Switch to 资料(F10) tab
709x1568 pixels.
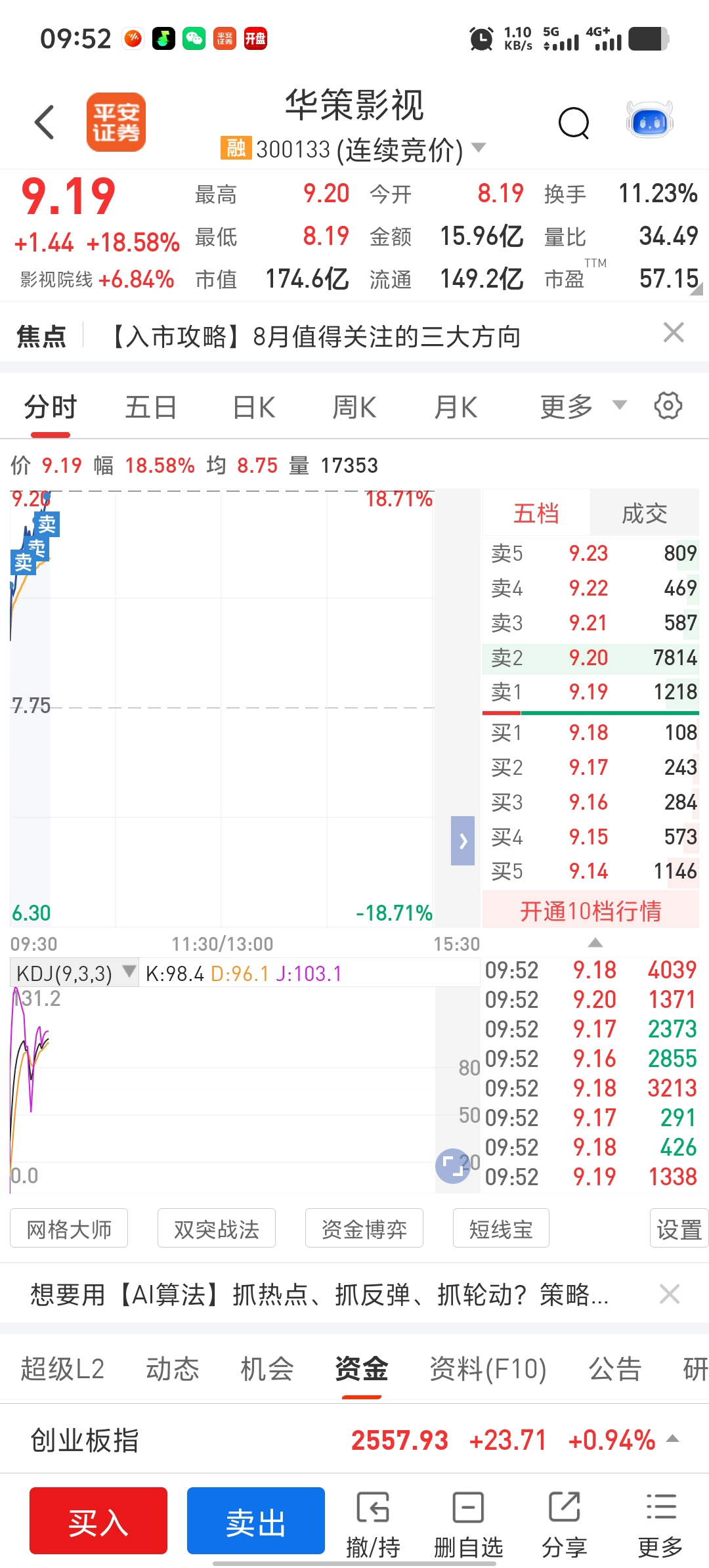(488, 1369)
